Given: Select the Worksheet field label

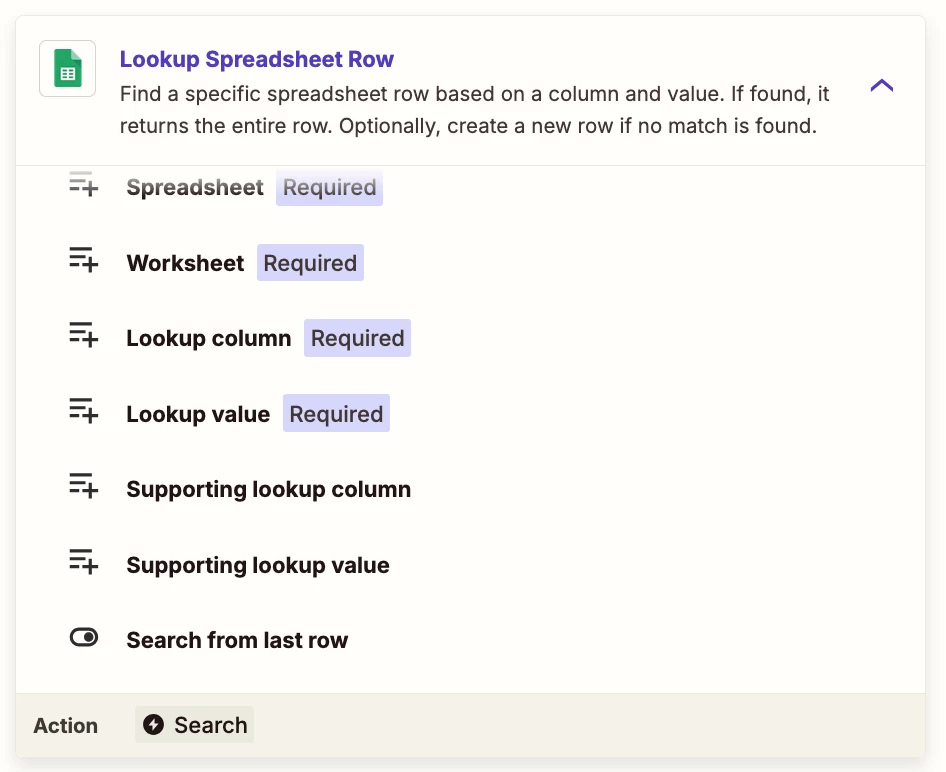Looking at the screenshot, I should pos(185,263).
